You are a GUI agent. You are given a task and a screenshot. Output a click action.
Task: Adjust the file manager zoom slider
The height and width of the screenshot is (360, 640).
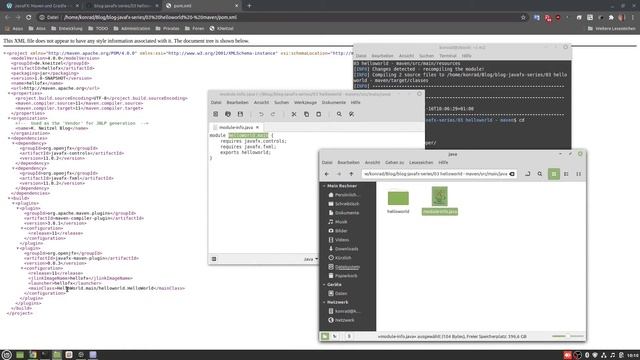pos(568,336)
